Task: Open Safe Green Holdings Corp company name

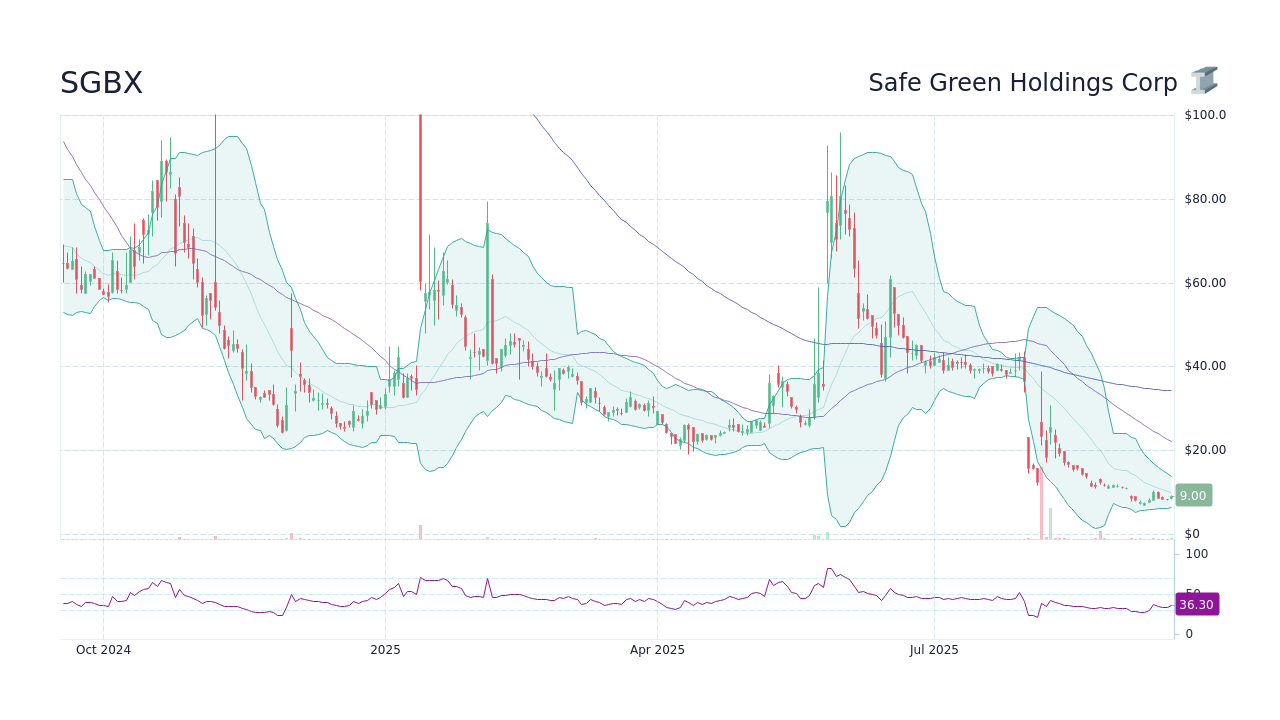Action: [x=1021, y=82]
